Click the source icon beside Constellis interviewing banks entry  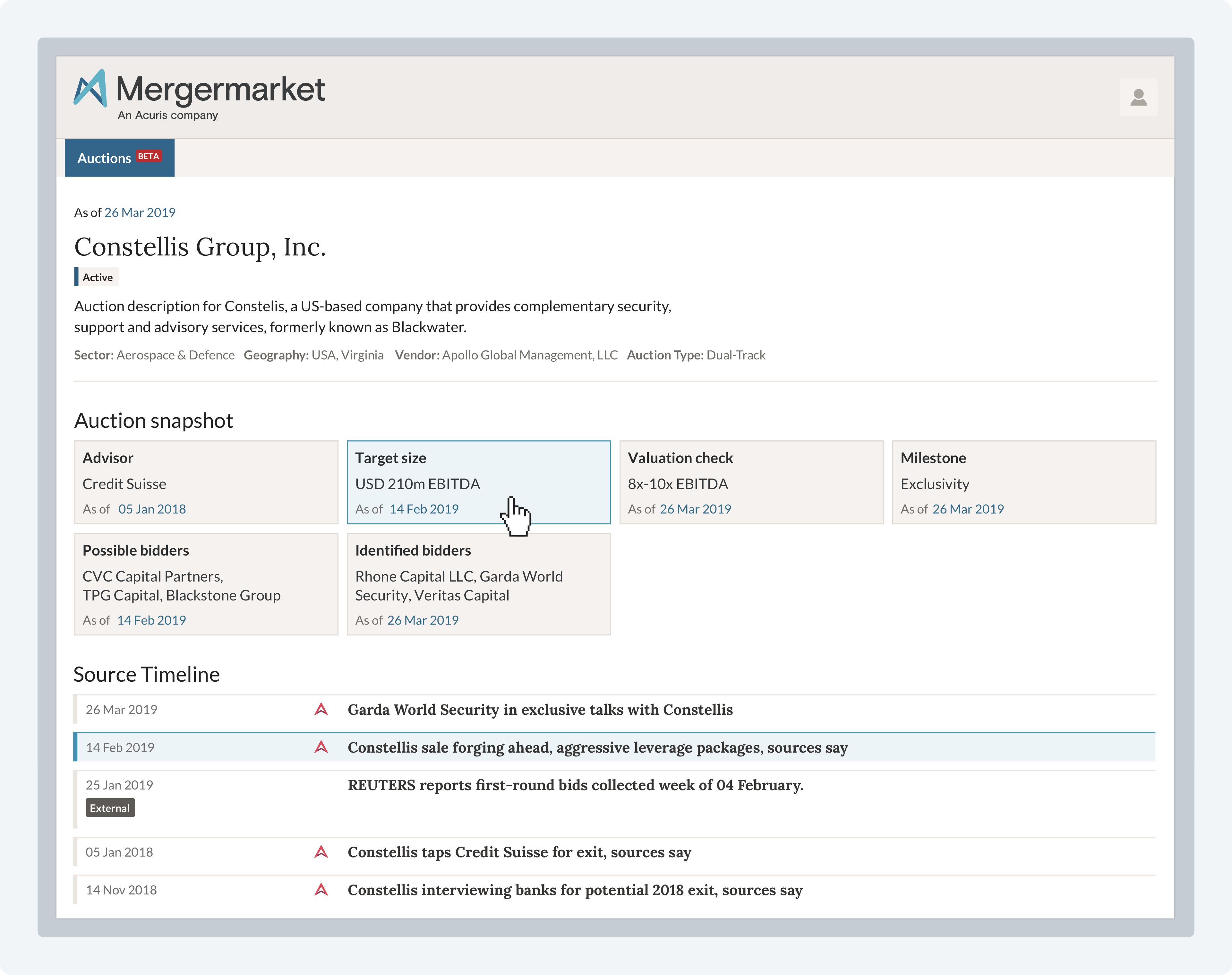(x=321, y=889)
